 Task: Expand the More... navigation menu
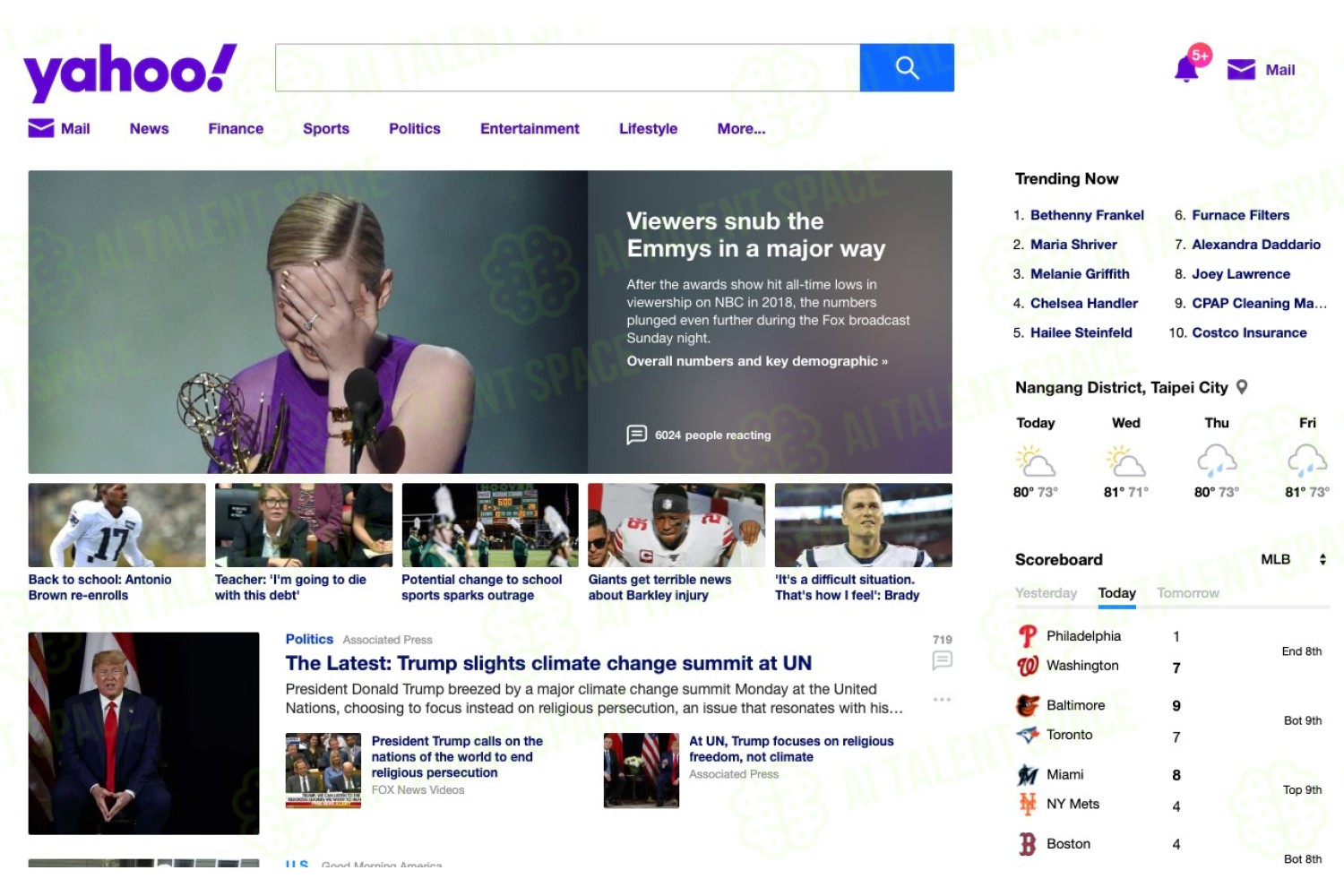point(741,129)
